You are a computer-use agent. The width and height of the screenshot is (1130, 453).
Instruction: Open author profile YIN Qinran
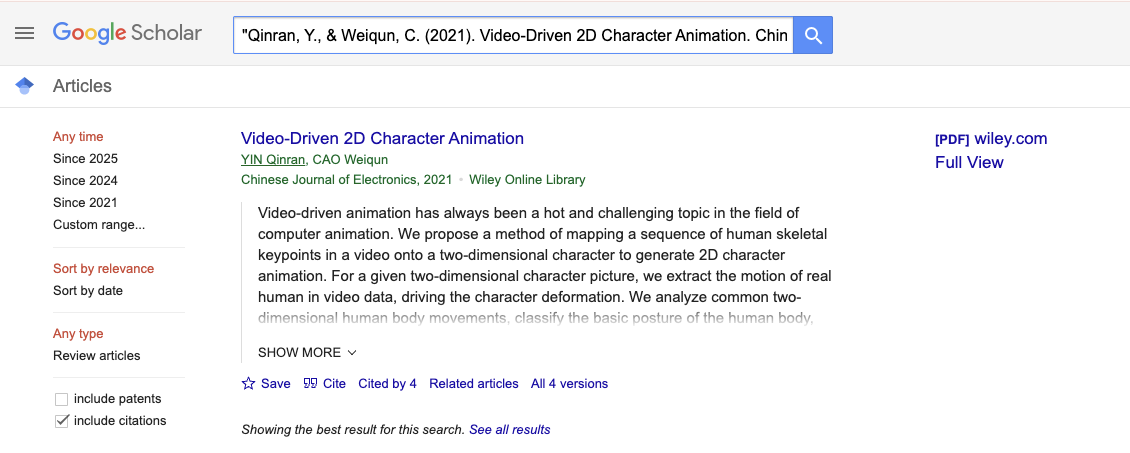pos(273,160)
